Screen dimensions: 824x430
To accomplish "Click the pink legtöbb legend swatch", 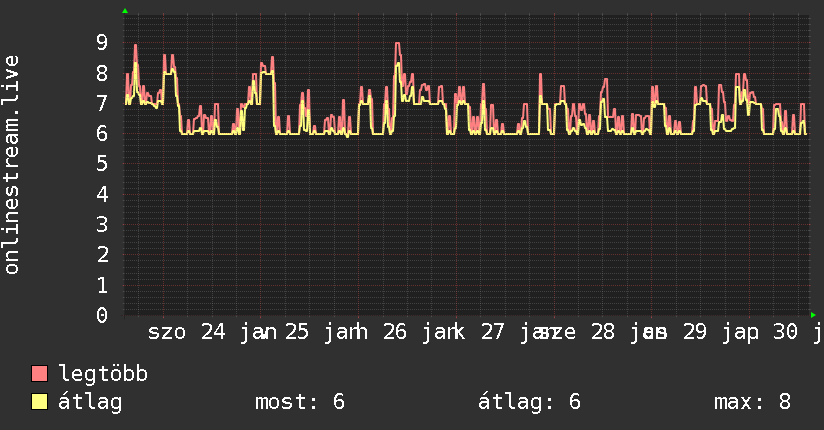I will 39,374.
